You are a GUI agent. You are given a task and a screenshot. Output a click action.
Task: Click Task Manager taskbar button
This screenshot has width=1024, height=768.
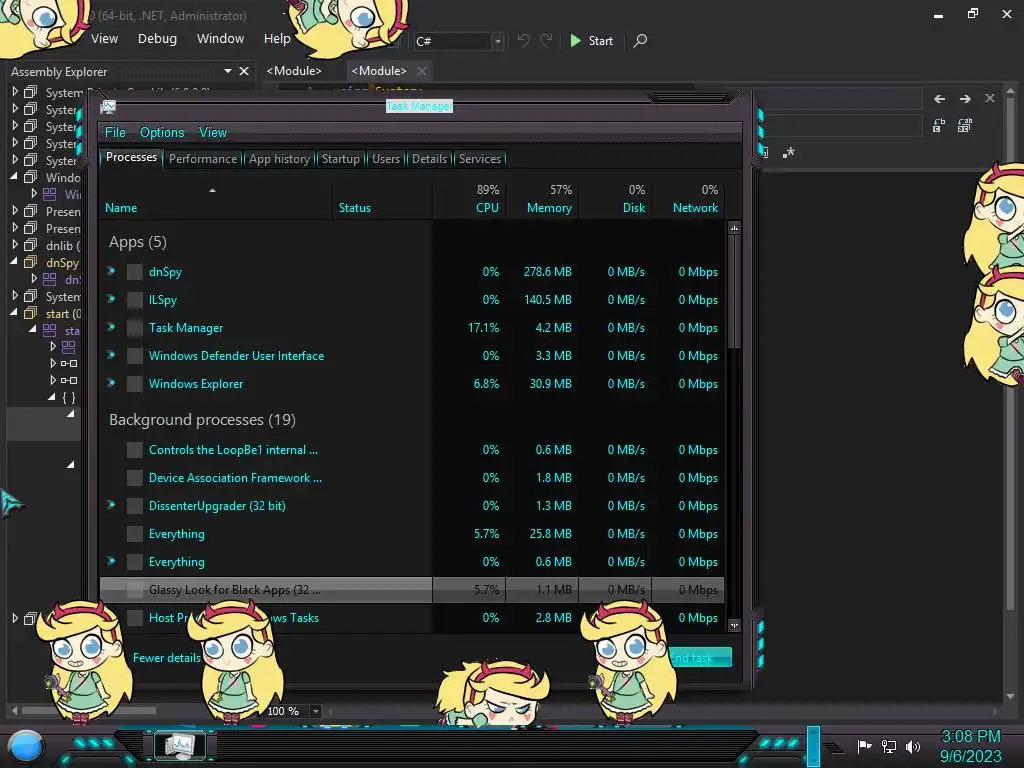180,745
